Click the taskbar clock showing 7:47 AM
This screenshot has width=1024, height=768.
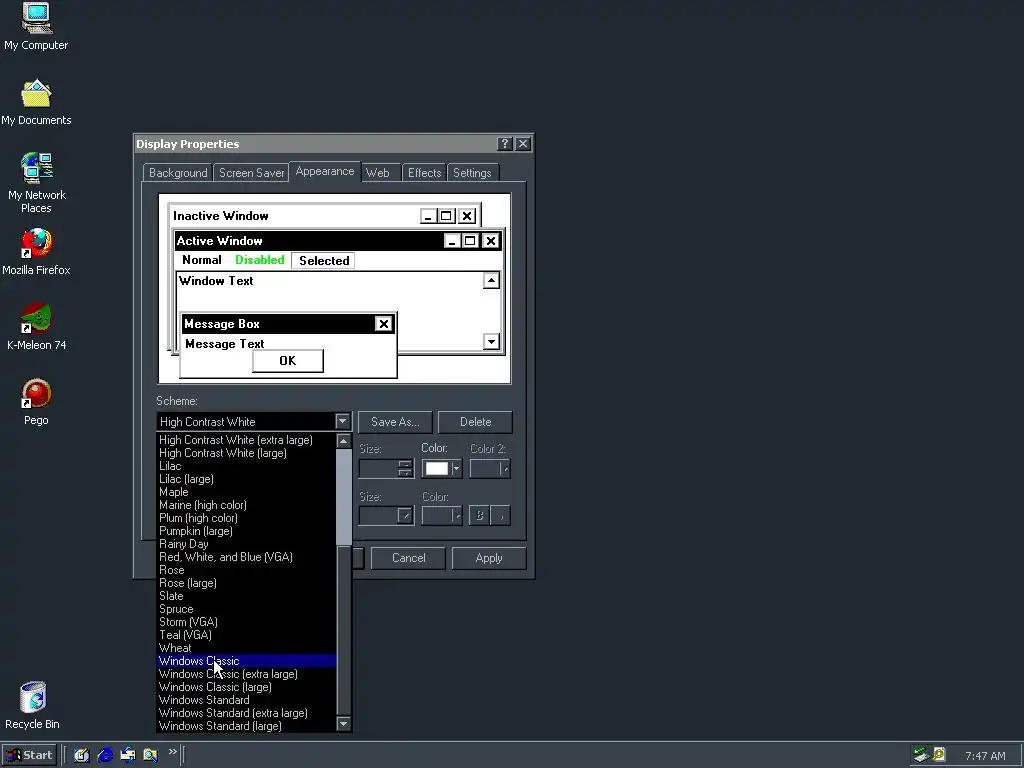point(985,756)
